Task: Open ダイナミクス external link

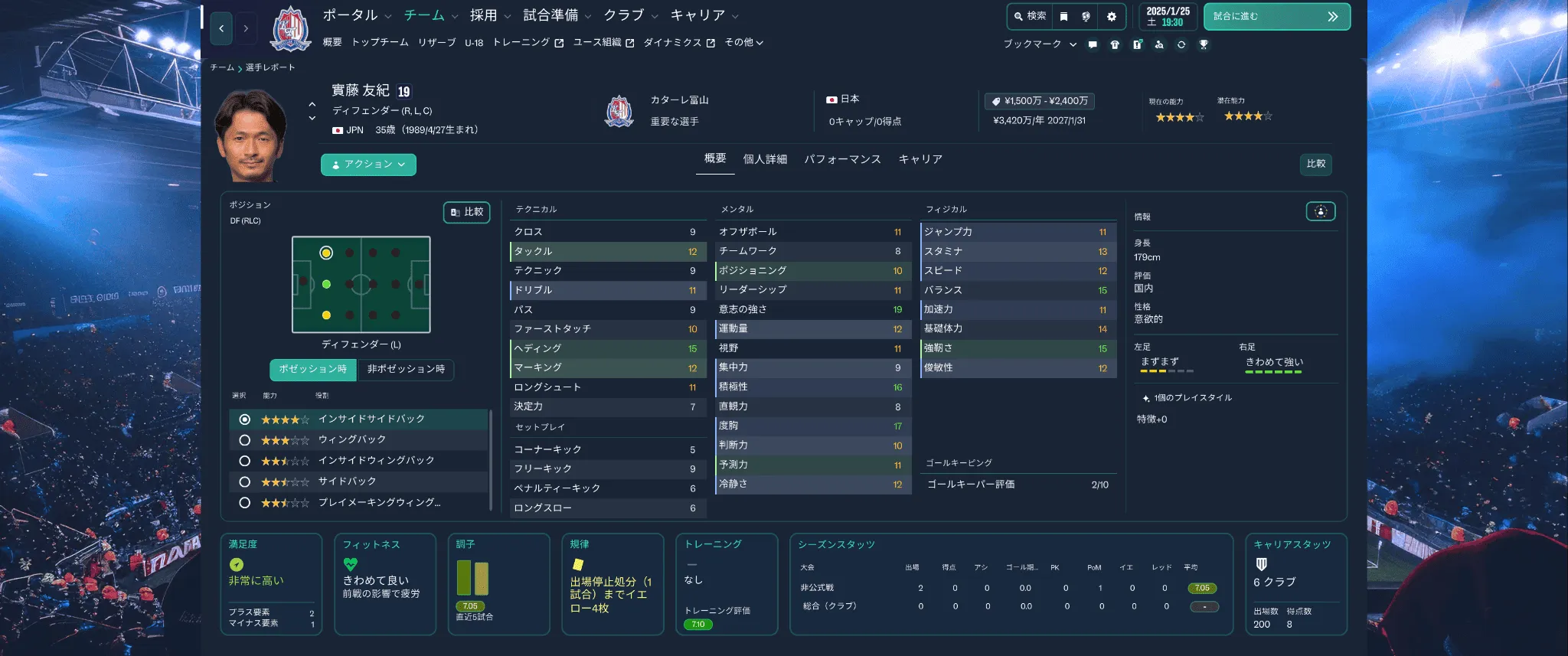Action: click(x=679, y=43)
